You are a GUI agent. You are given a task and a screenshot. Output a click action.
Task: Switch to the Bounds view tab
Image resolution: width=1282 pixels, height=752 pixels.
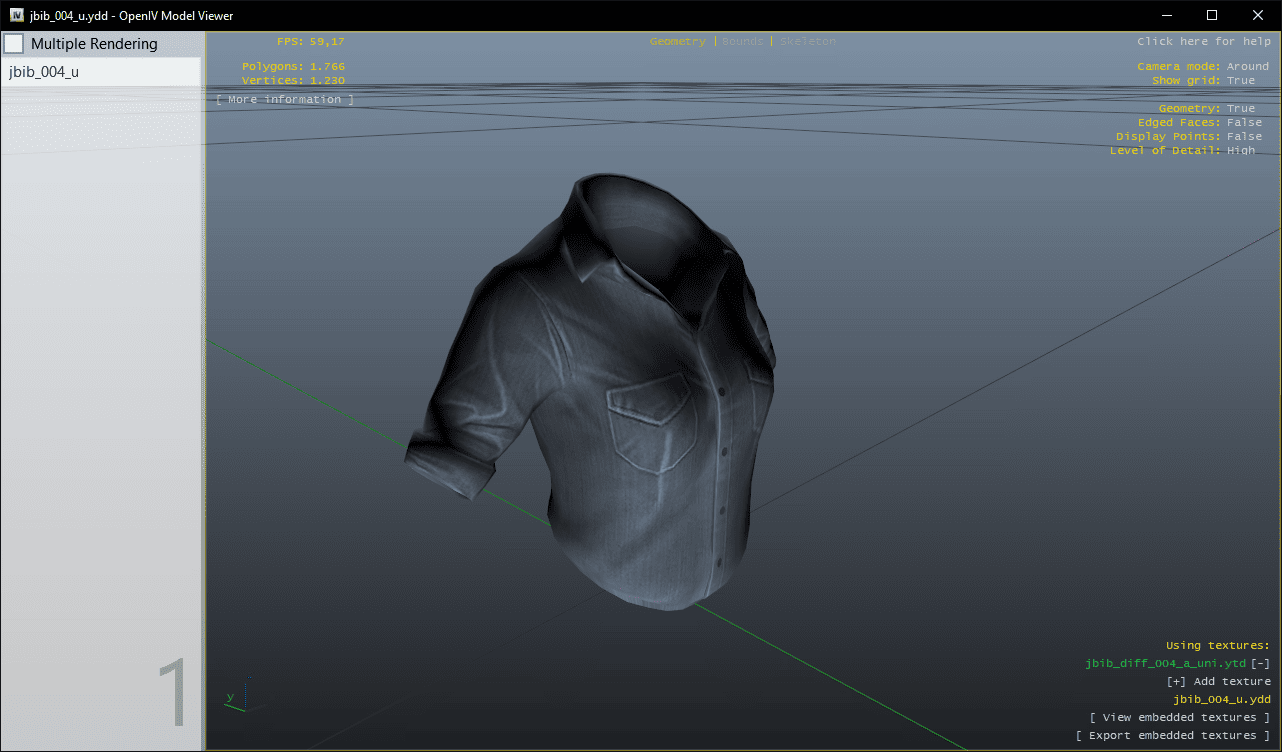(x=742, y=42)
